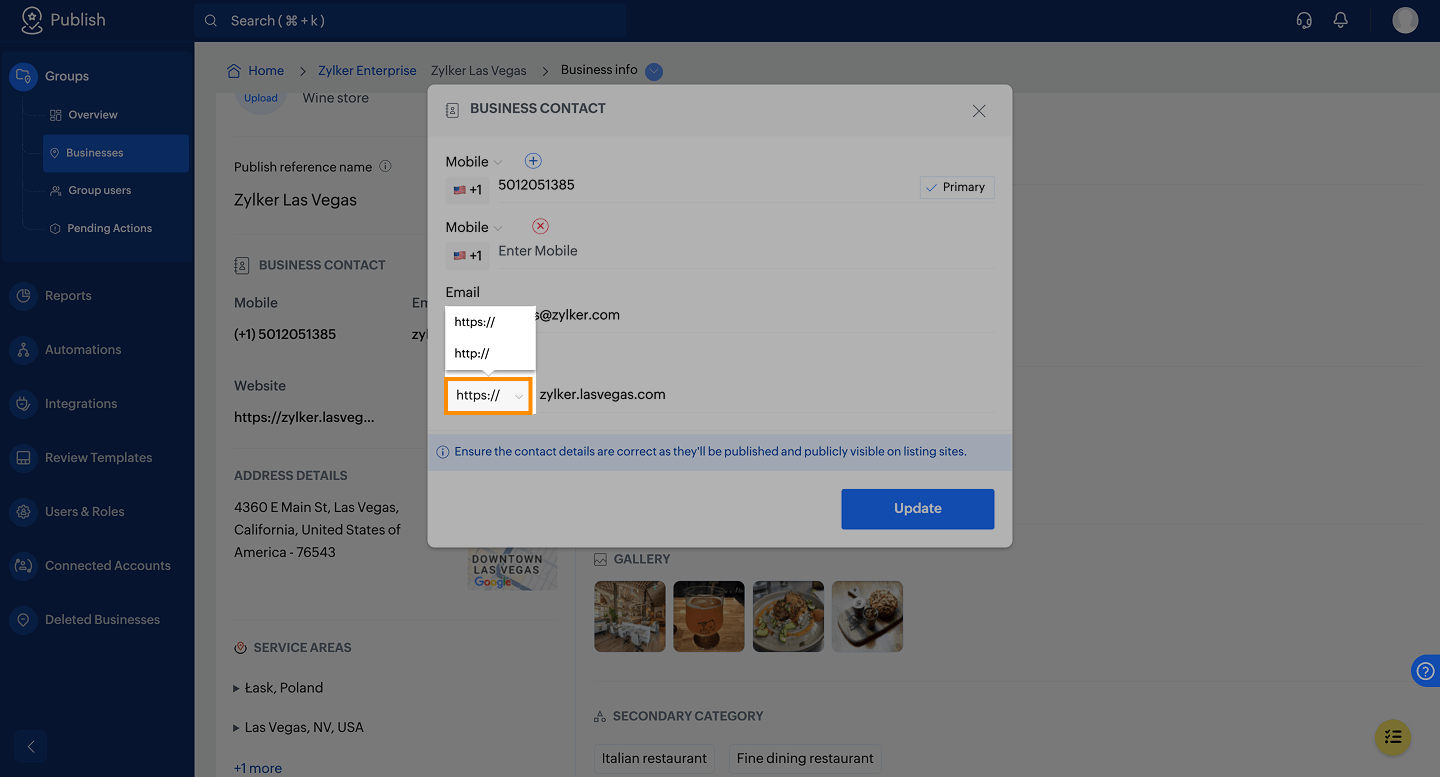Open the yellow checklist floating icon
The image size is (1440, 777).
tap(1392, 738)
